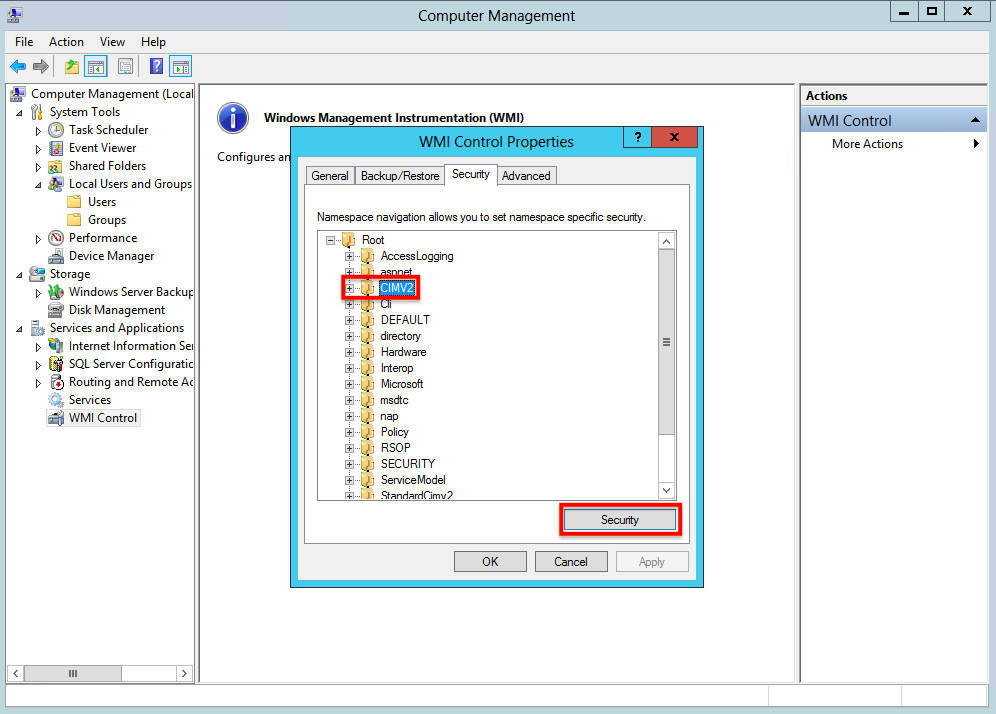
Task: Switch to the General tab
Action: click(330, 176)
